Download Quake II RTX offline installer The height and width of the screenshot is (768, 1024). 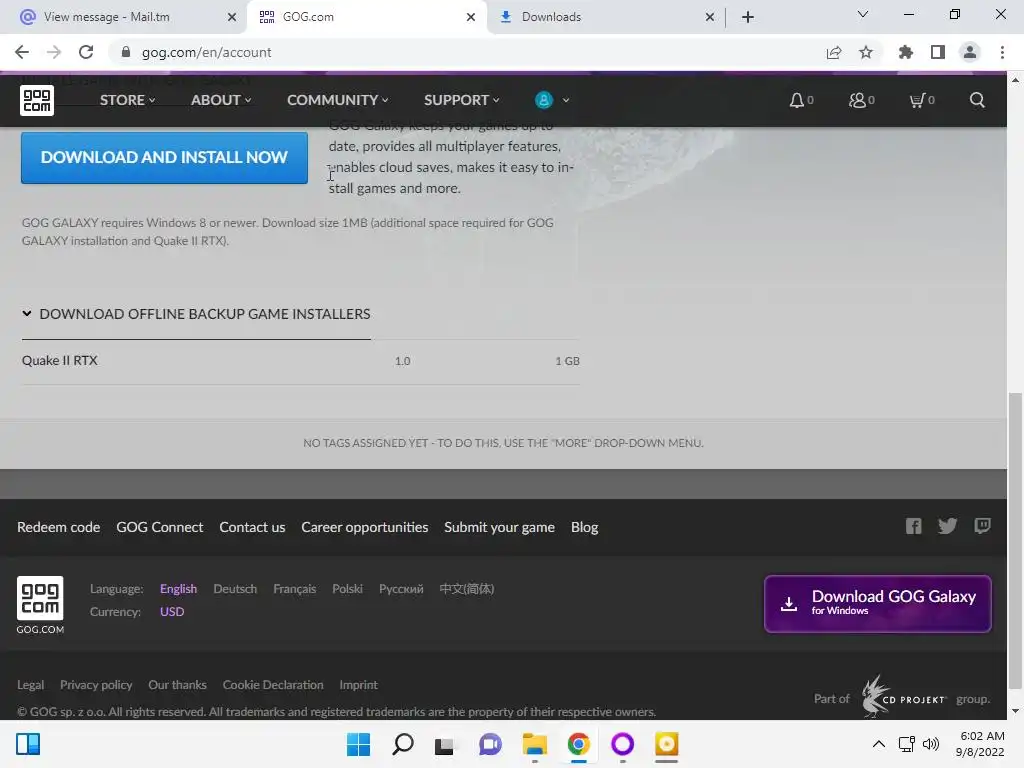point(300,360)
